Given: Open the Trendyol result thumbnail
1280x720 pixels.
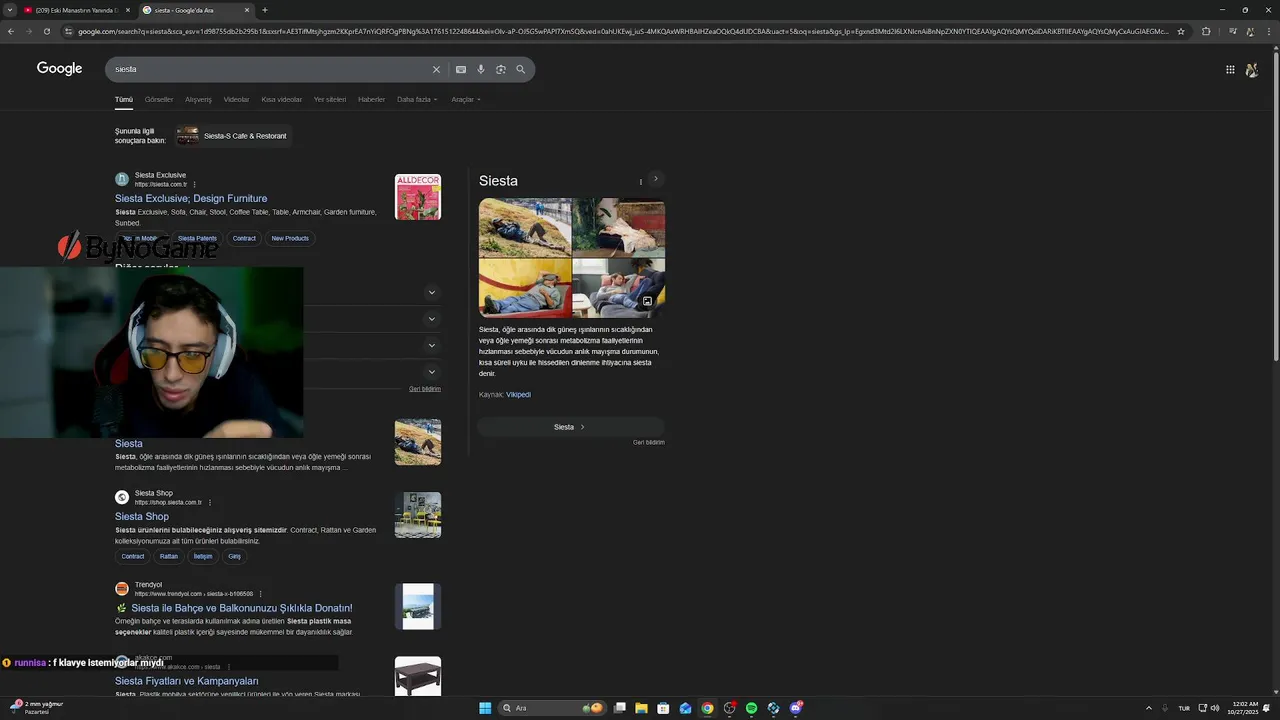Looking at the screenshot, I should click(418, 607).
